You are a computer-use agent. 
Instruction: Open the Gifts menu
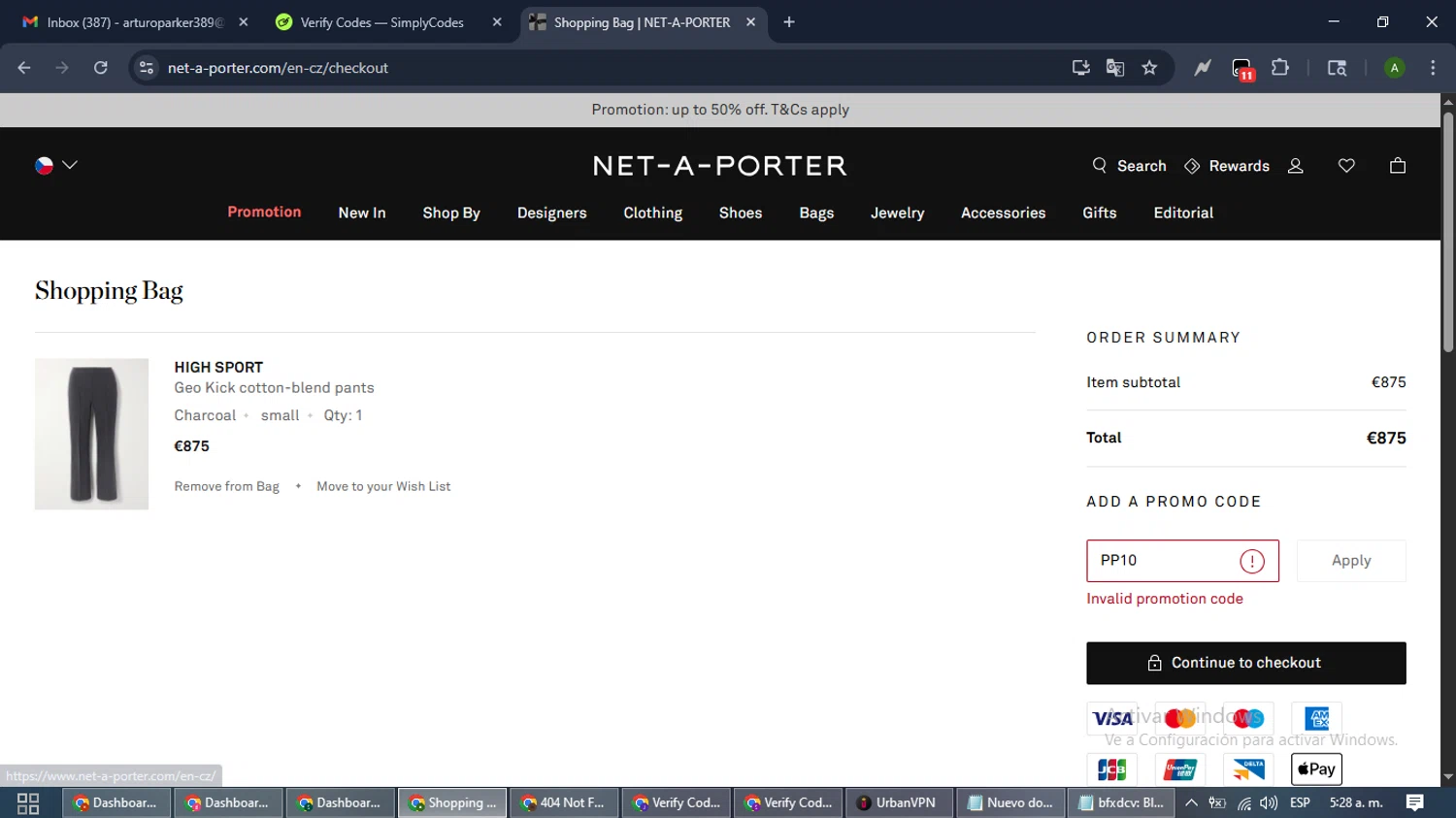(x=1100, y=213)
